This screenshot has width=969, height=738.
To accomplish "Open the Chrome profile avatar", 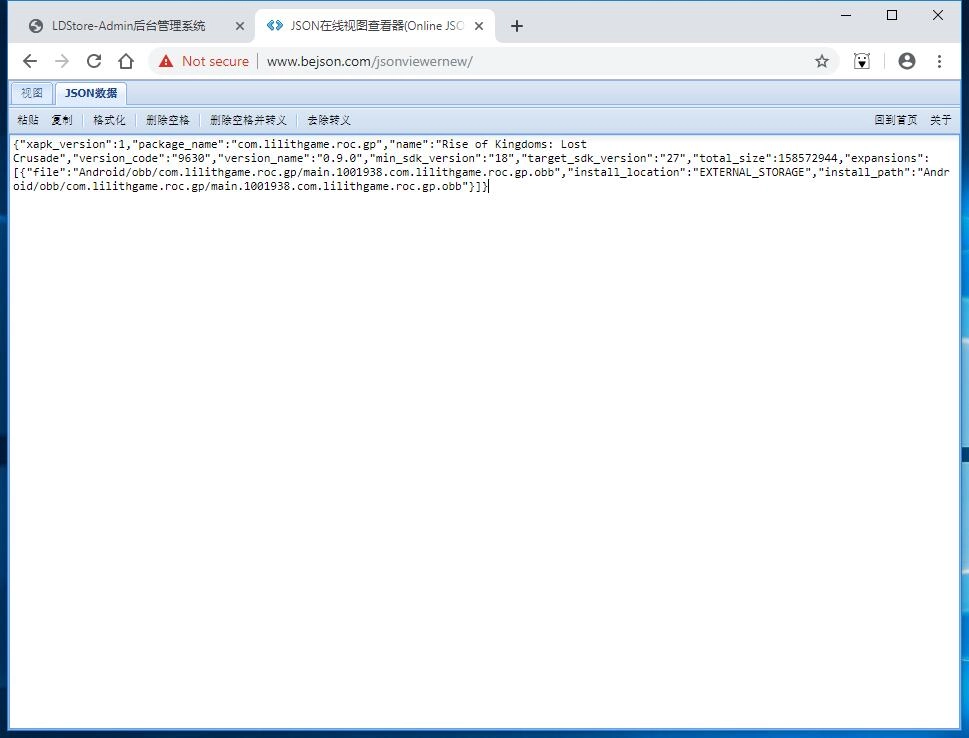I will [x=907, y=61].
